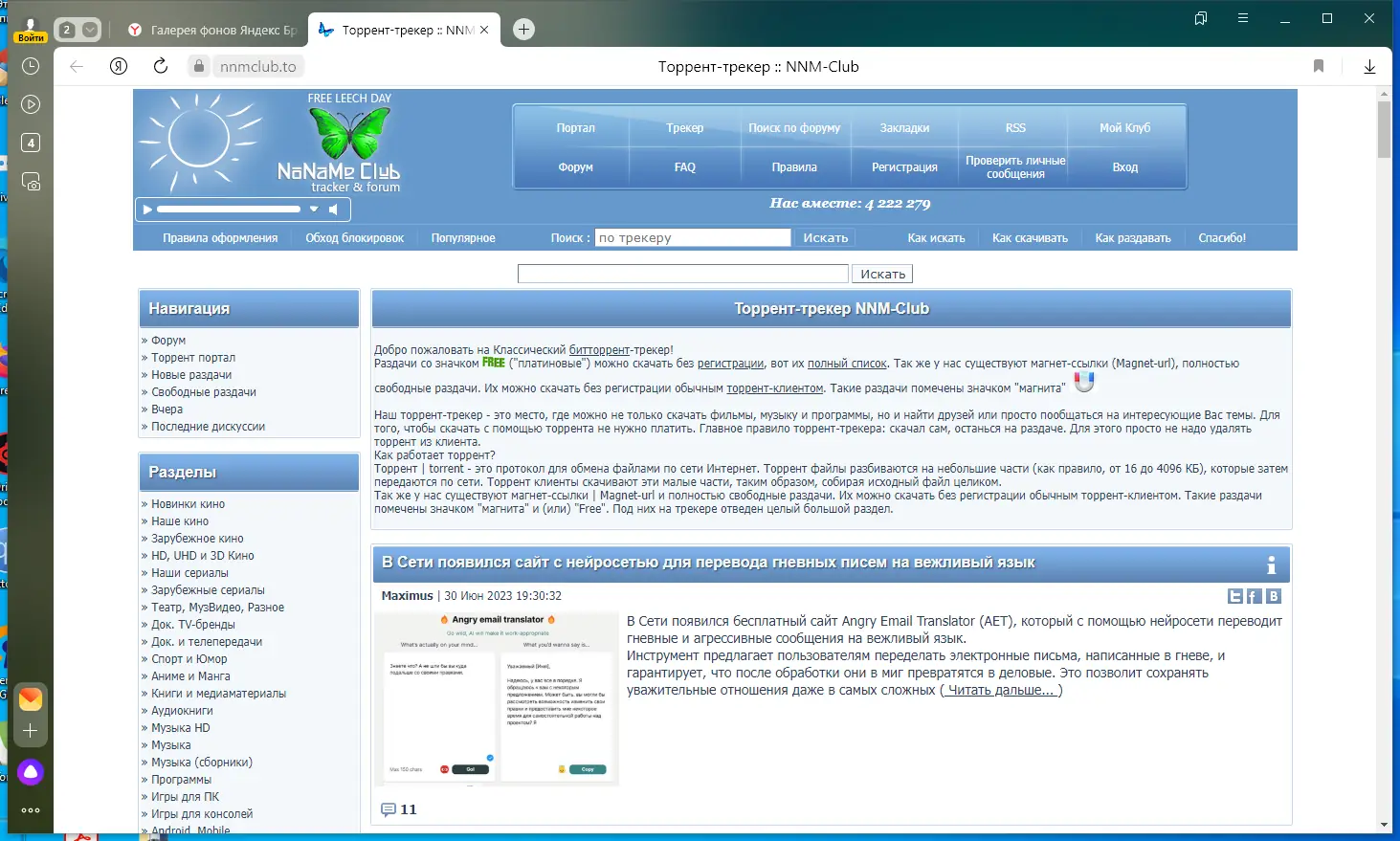Open Аниме и Манга section

(190, 676)
